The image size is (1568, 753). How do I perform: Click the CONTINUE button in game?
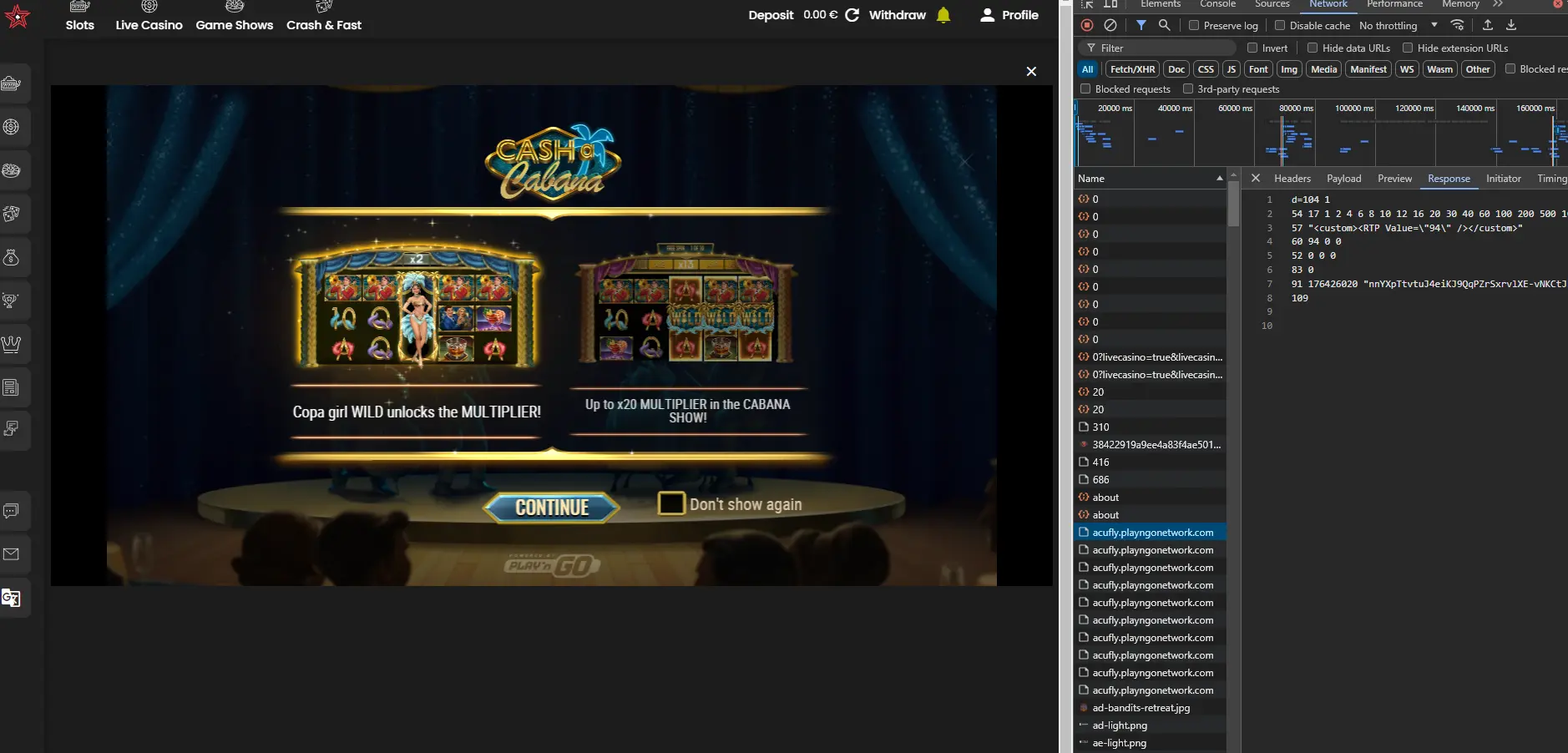coord(552,507)
